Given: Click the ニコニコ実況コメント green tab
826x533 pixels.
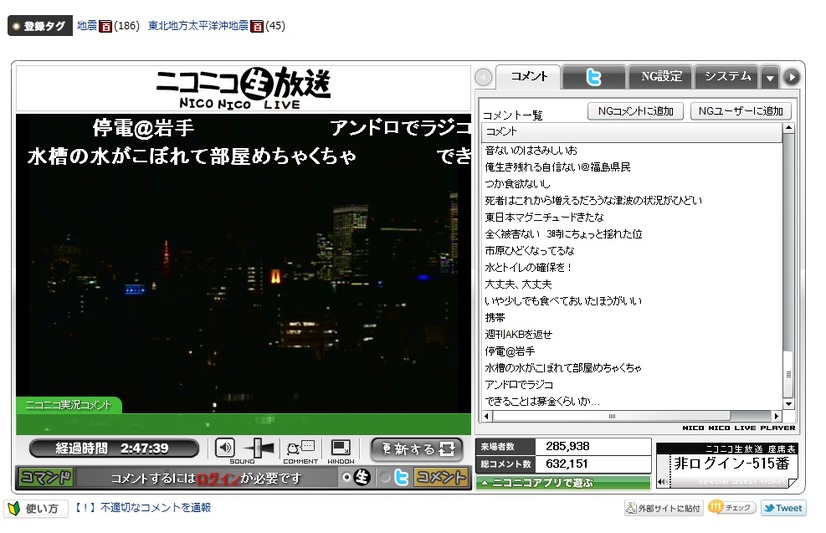Looking at the screenshot, I should click(68, 405).
